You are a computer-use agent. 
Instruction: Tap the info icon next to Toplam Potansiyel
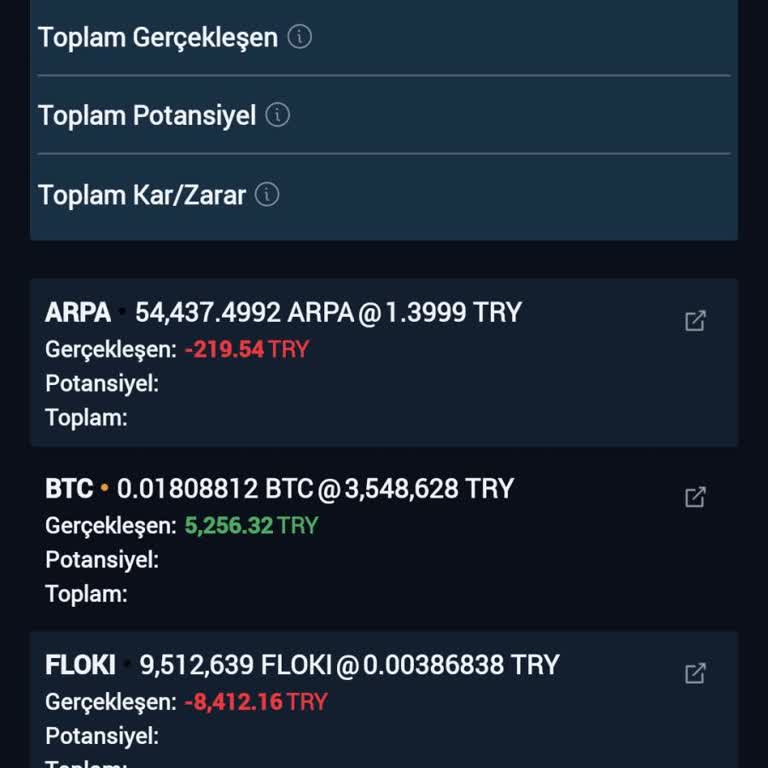[x=278, y=115]
